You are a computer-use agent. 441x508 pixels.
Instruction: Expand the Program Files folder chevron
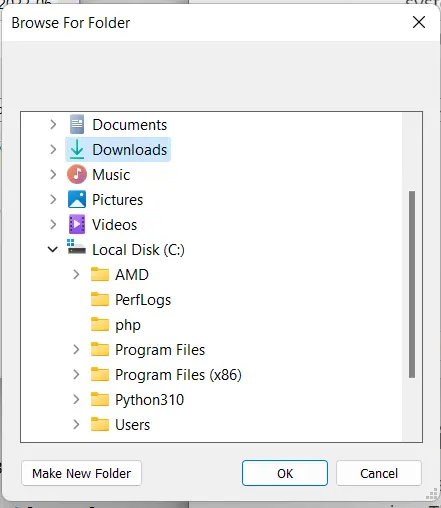[x=76, y=349]
